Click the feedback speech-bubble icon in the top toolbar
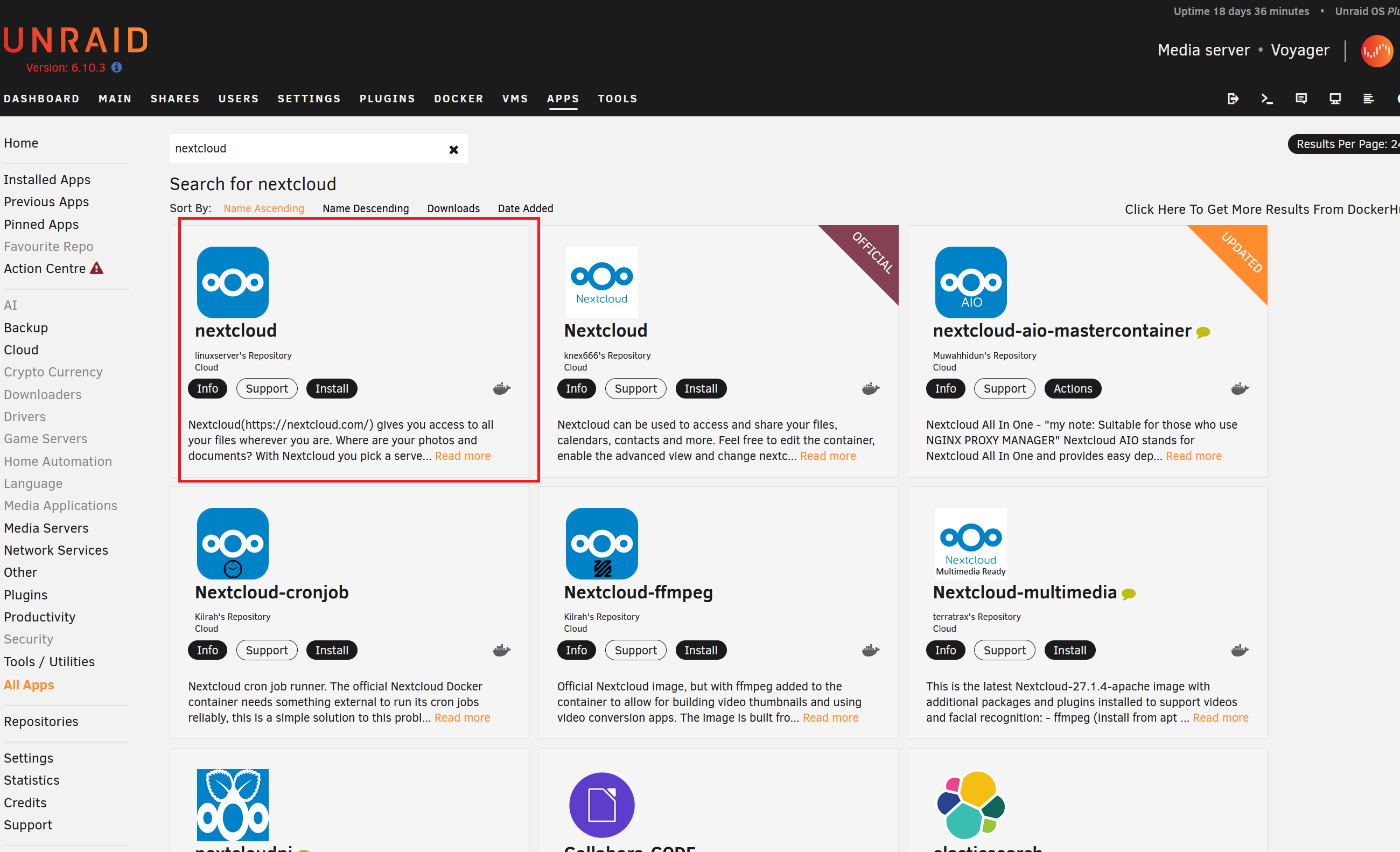The image size is (1400, 852). (x=1300, y=99)
